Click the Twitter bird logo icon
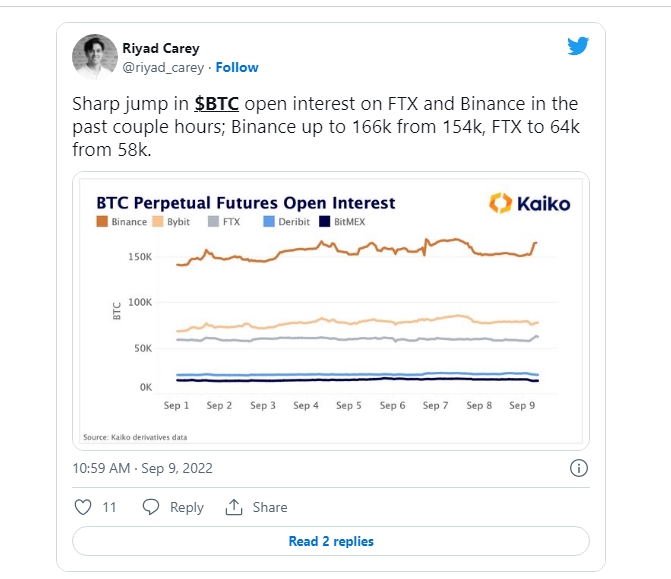671x579 pixels. (x=578, y=46)
